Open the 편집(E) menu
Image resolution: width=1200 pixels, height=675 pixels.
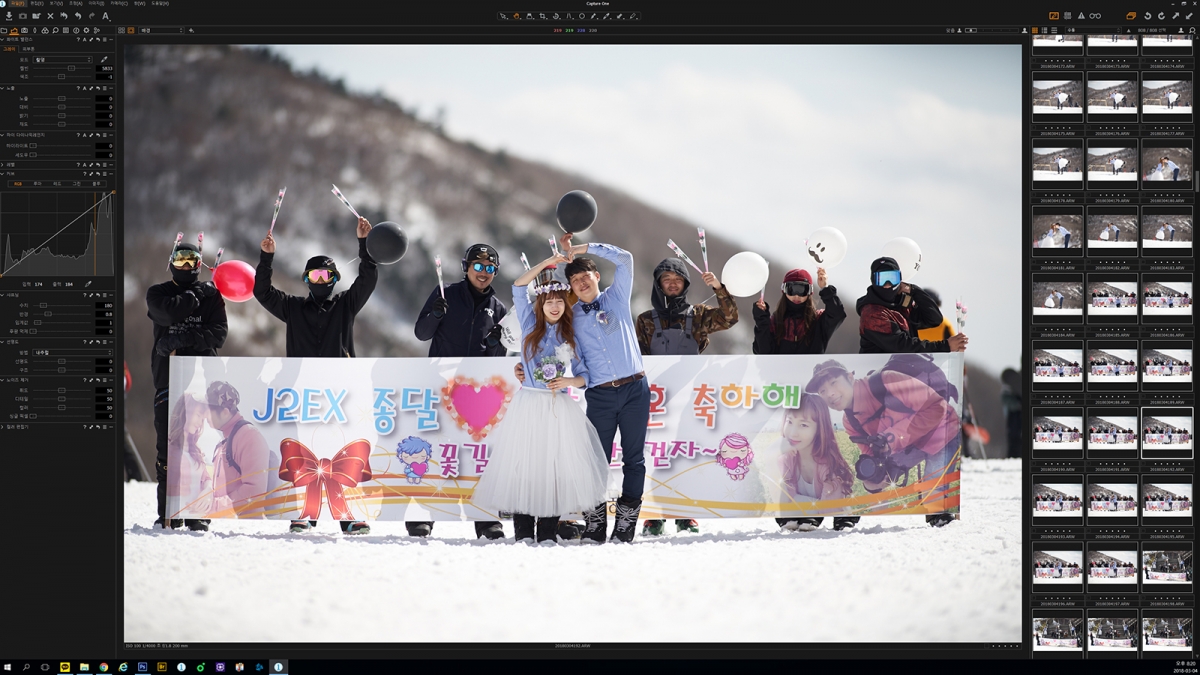pos(37,3)
